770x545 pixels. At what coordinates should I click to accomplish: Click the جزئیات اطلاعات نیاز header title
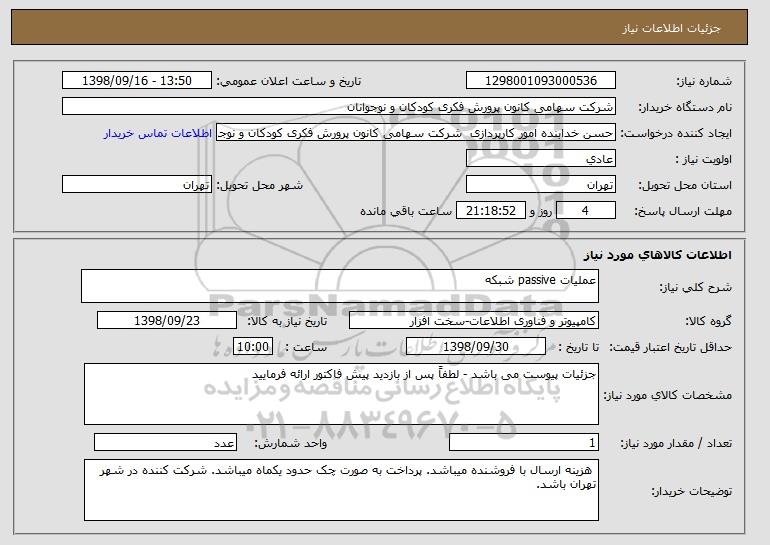tap(671, 28)
